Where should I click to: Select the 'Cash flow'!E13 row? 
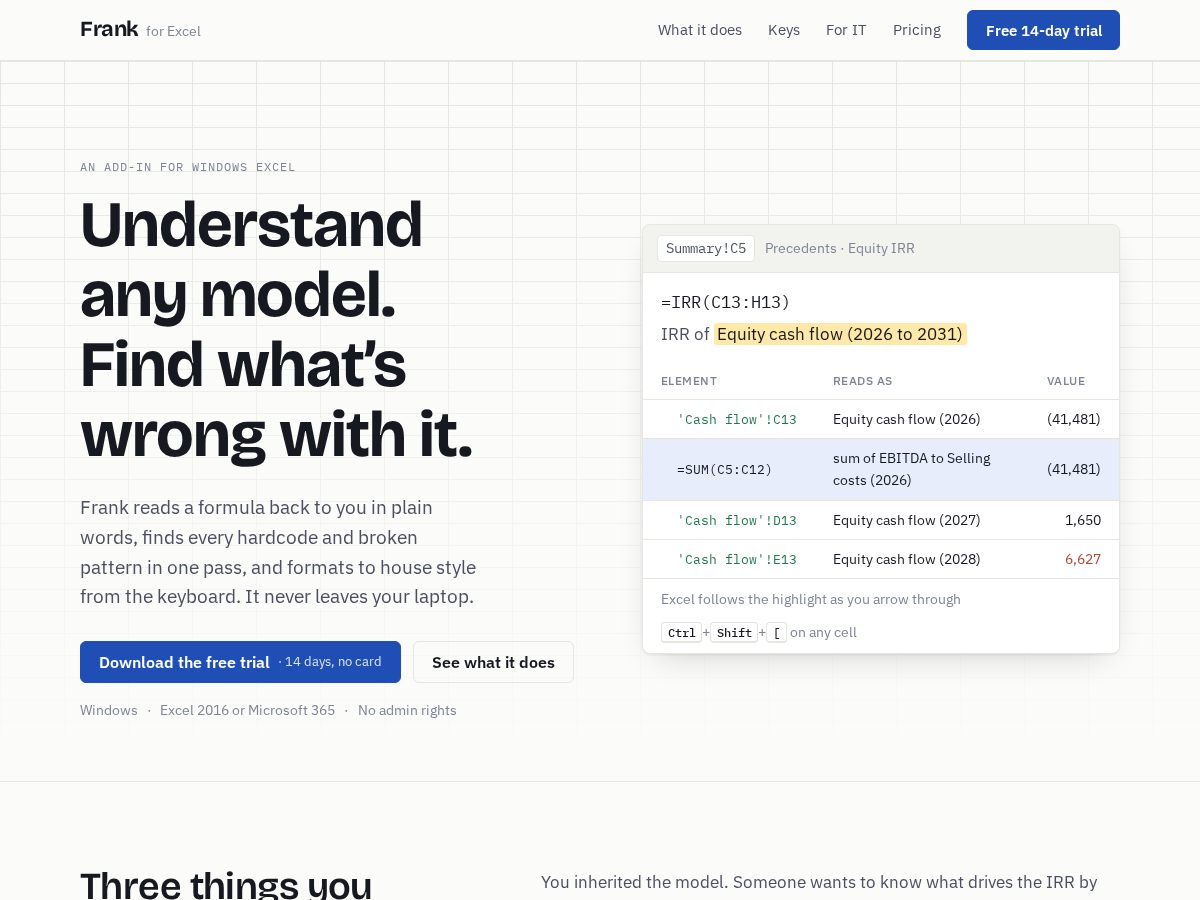coord(881,559)
